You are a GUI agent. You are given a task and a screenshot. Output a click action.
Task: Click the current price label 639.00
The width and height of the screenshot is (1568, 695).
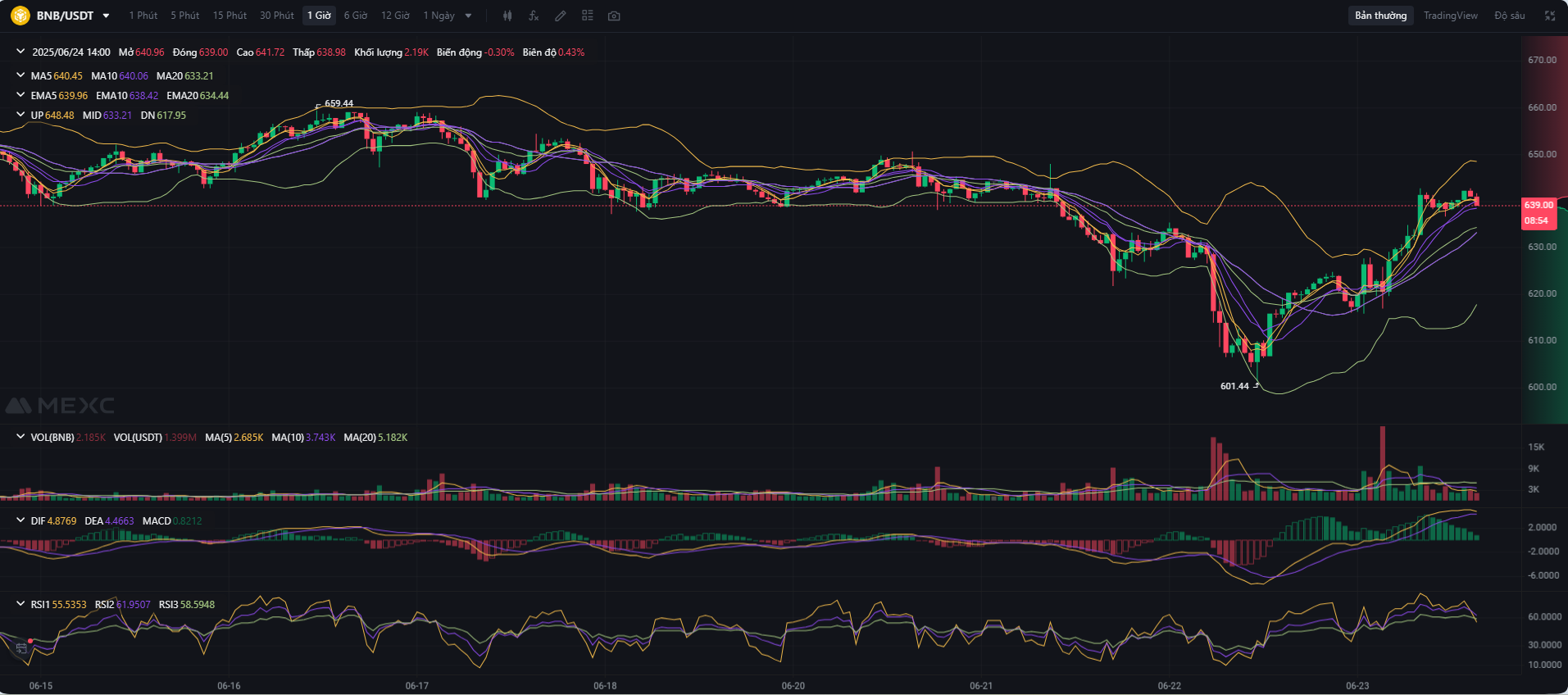1538,205
